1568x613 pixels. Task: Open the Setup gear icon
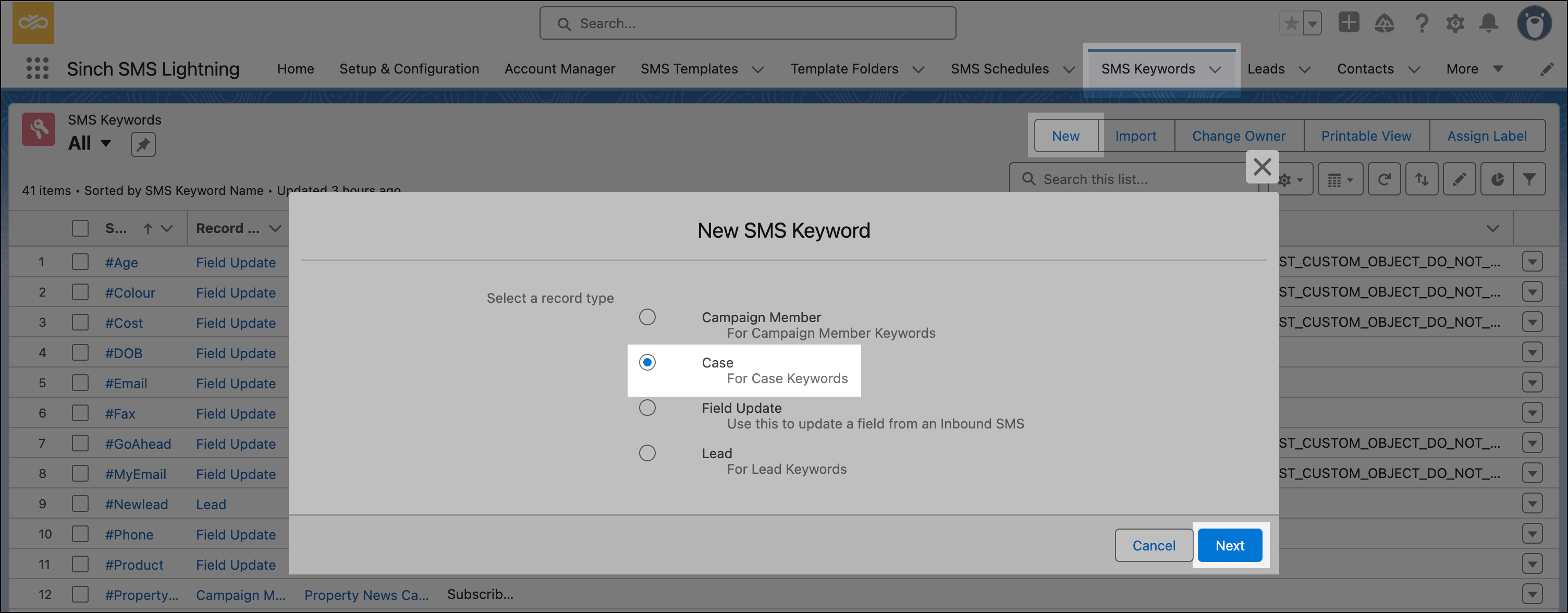[x=1455, y=24]
